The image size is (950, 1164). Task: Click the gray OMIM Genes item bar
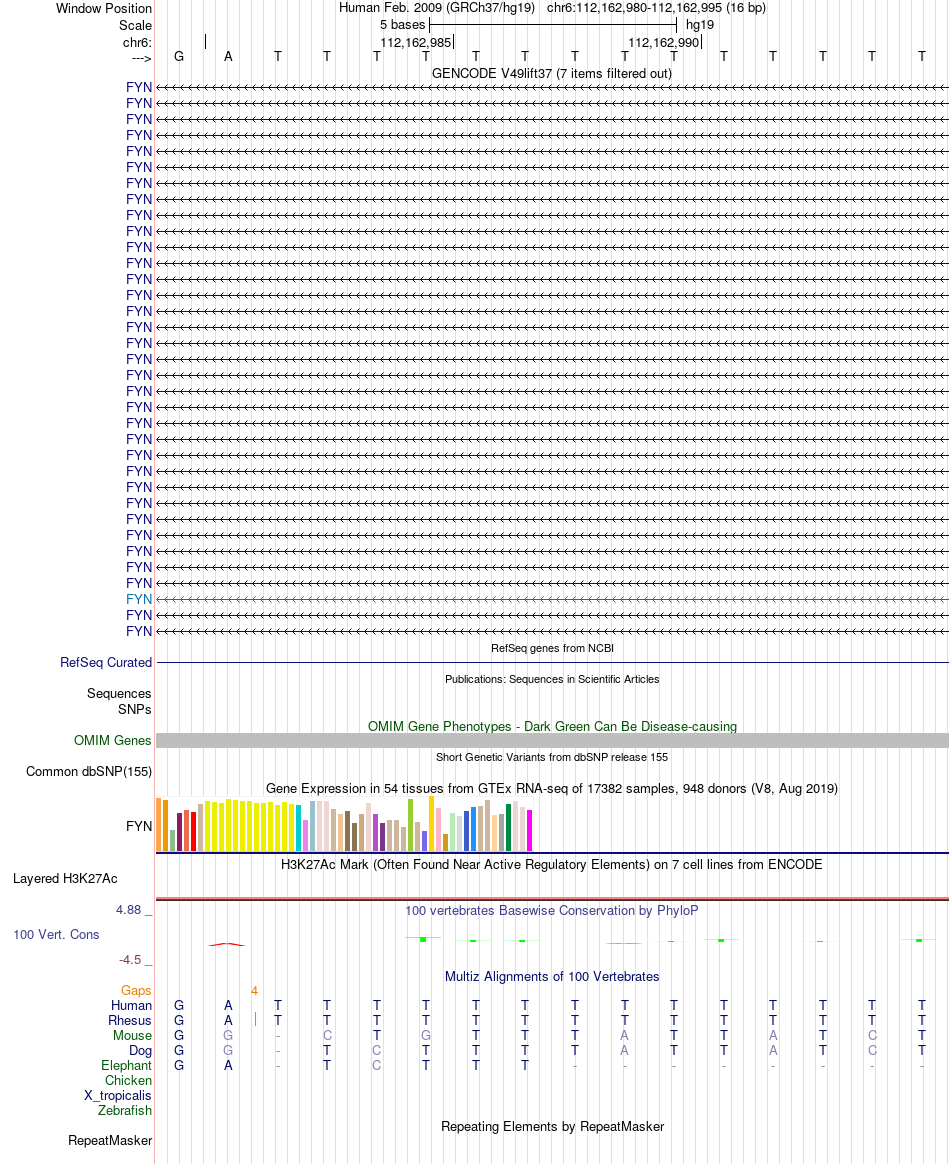tap(552, 740)
